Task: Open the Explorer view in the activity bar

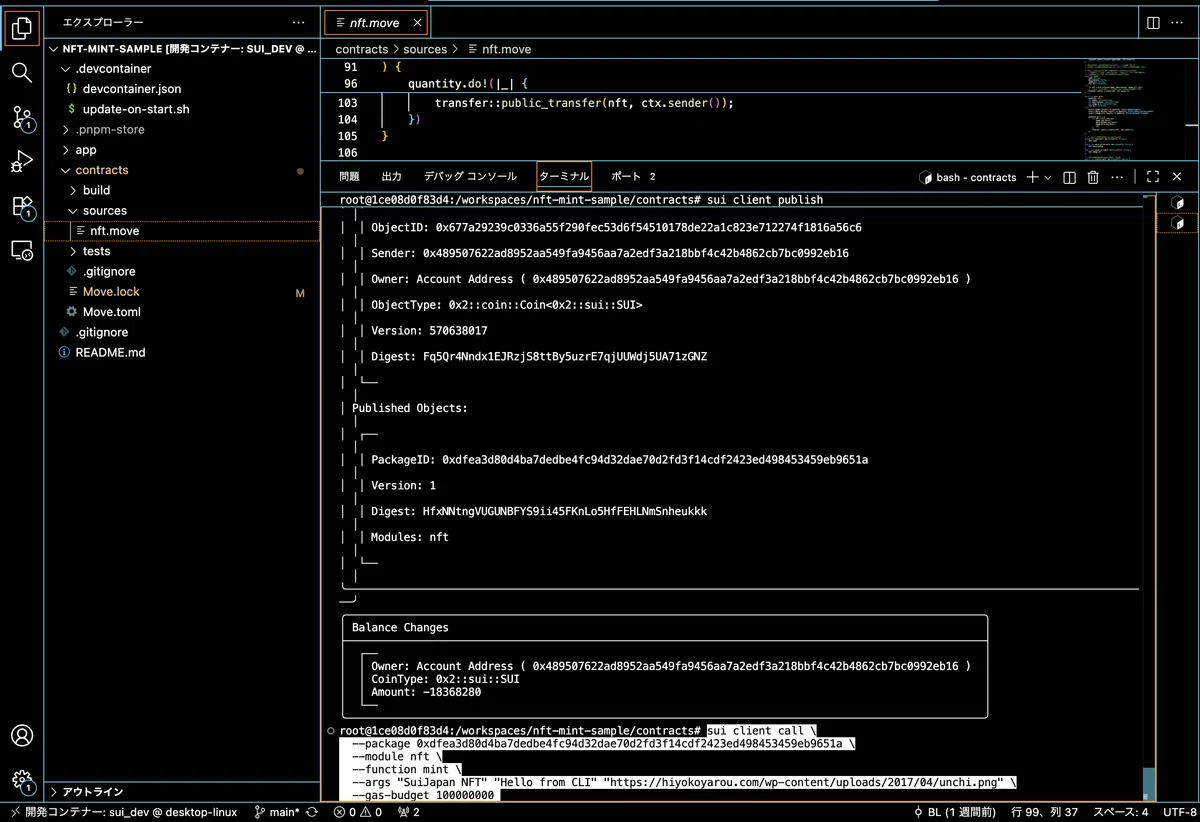Action: coord(22,28)
